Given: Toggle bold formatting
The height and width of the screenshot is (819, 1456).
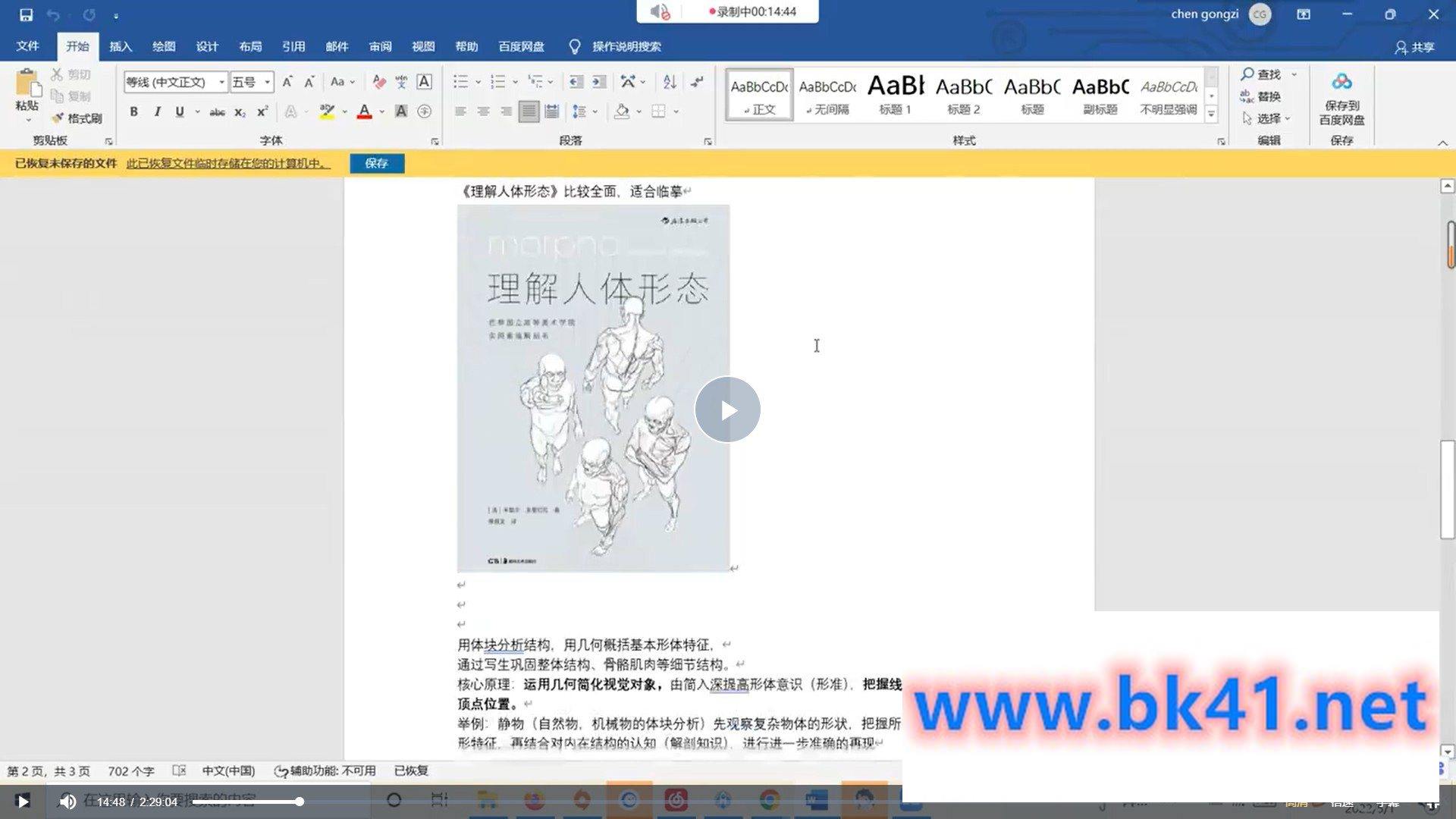Looking at the screenshot, I should click(x=133, y=111).
